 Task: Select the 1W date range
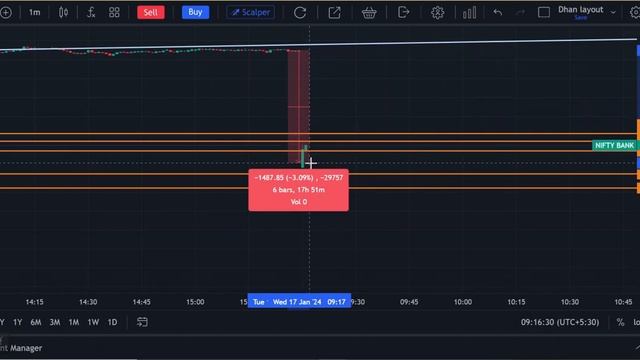click(x=93, y=322)
